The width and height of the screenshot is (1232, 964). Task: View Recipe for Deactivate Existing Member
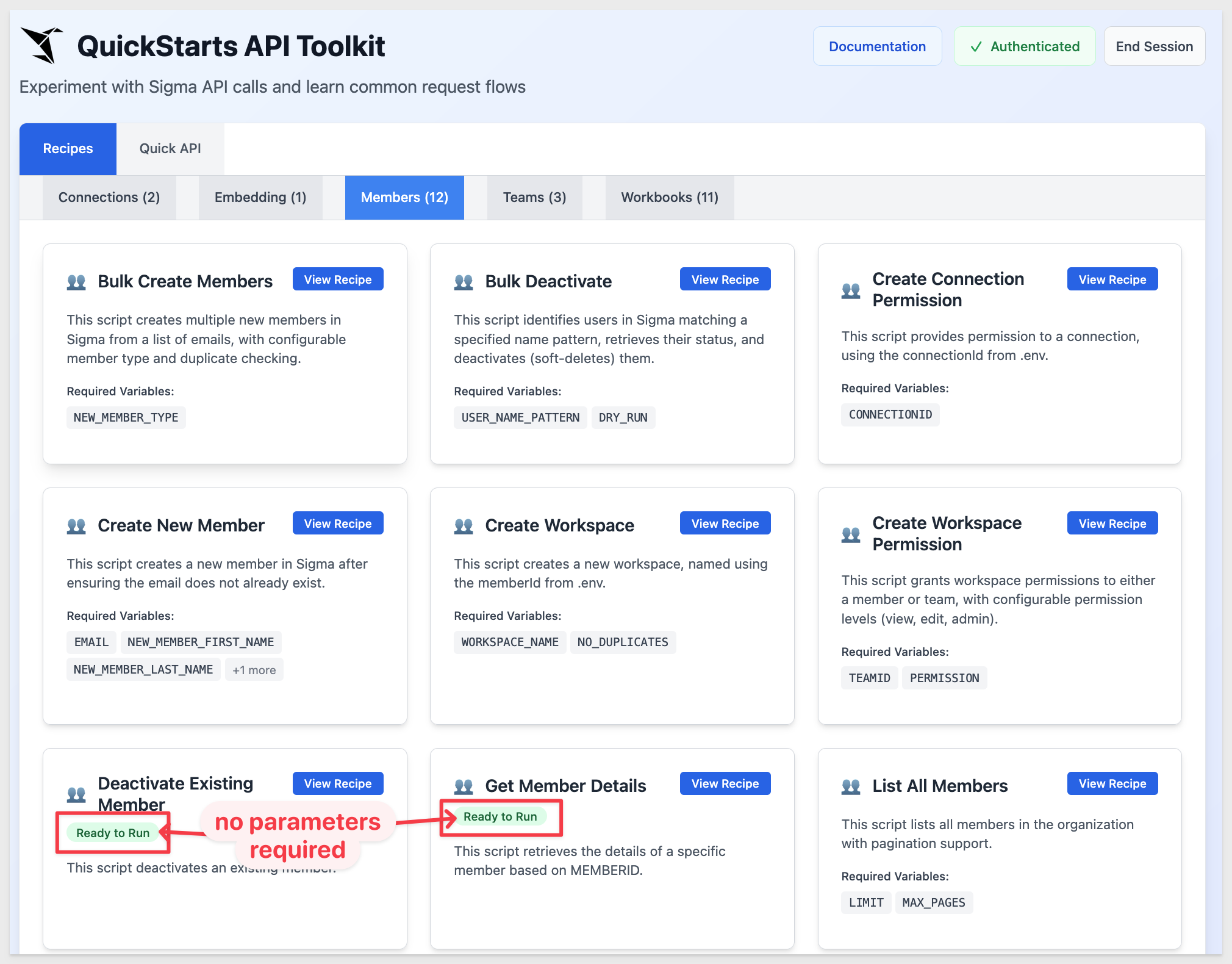coord(338,783)
